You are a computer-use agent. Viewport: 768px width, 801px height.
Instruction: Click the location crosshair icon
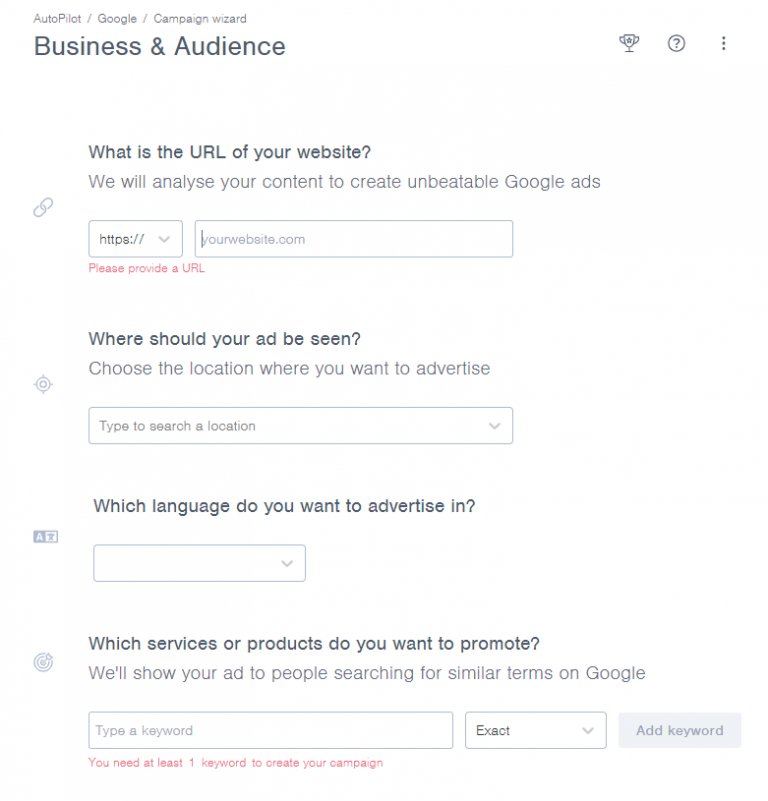43,384
